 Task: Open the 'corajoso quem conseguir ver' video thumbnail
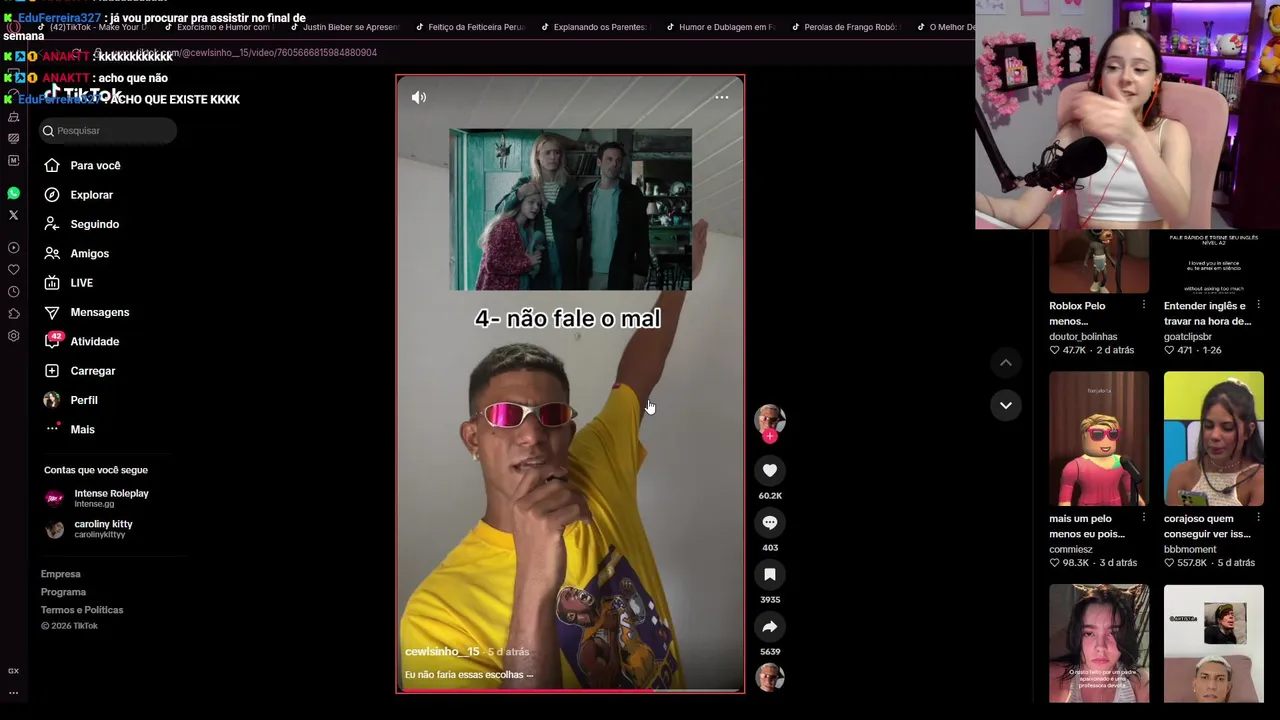point(1214,439)
